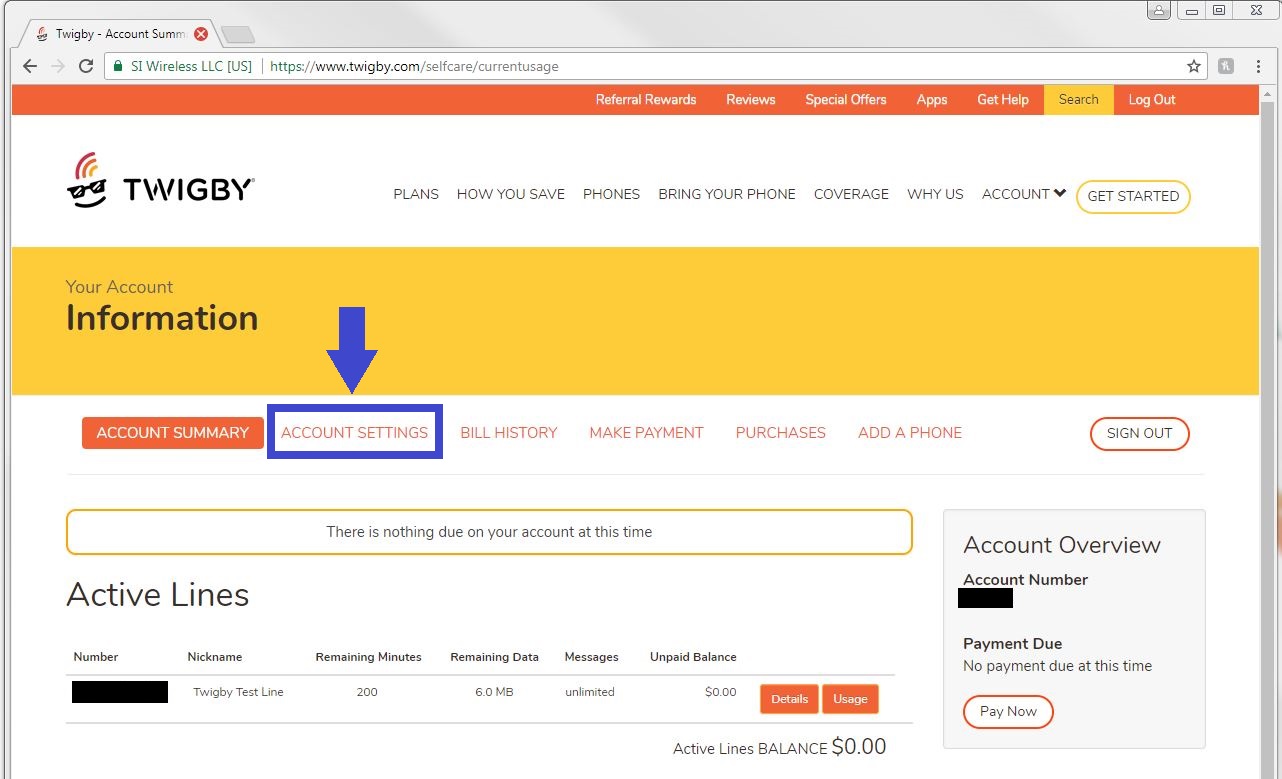Click the green padlock security icon
Viewport: 1282px width, 779px height.
tap(119, 66)
